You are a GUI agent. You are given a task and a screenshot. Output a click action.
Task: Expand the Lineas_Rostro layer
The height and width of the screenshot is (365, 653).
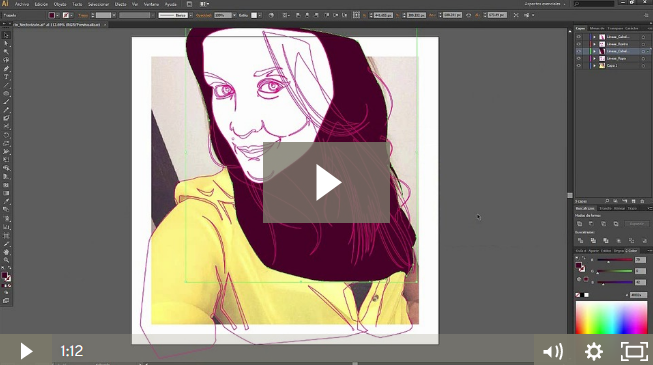pyautogui.click(x=595, y=44)
